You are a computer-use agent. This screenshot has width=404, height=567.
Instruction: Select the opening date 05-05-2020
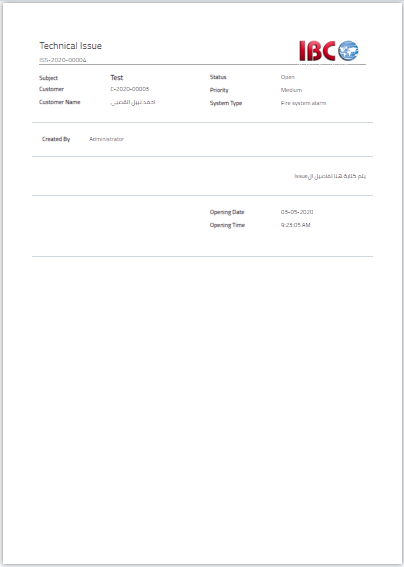click(x=297, y=212)
